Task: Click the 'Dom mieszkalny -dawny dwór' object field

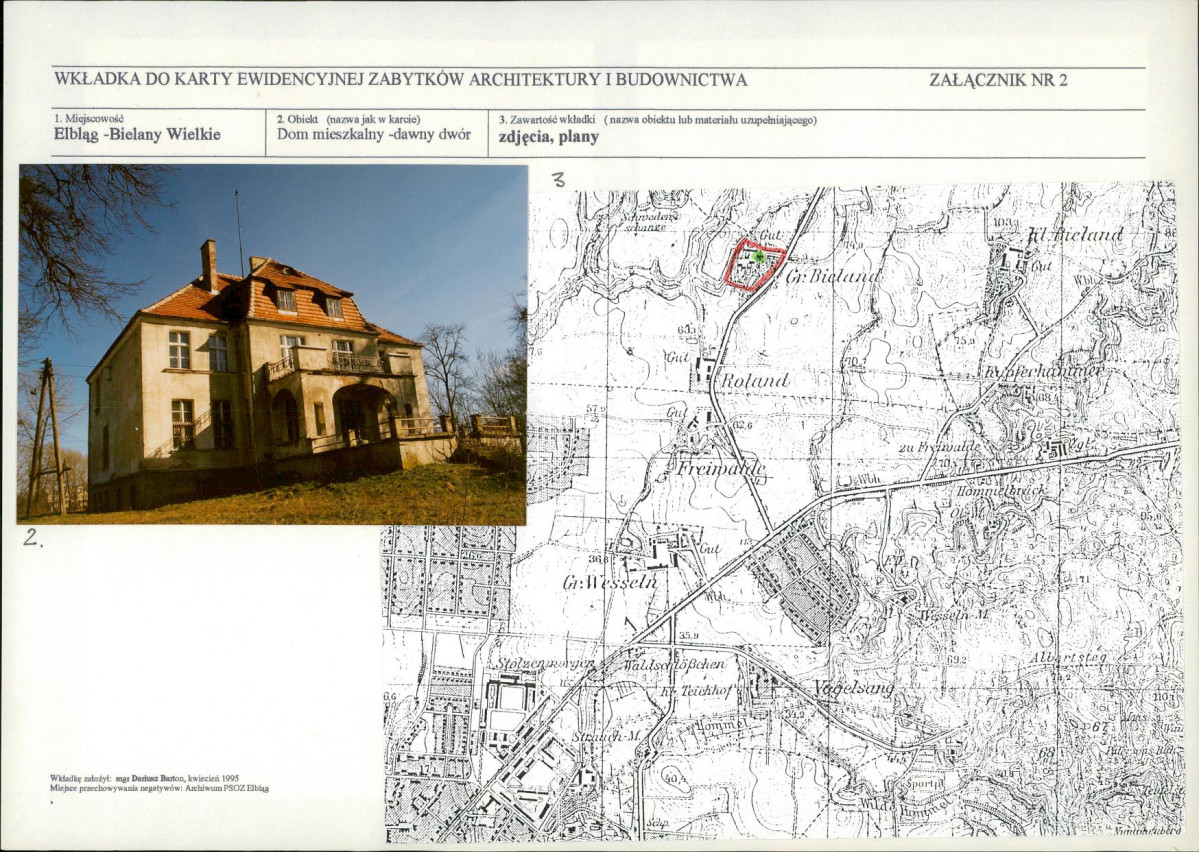Action: 374,135
